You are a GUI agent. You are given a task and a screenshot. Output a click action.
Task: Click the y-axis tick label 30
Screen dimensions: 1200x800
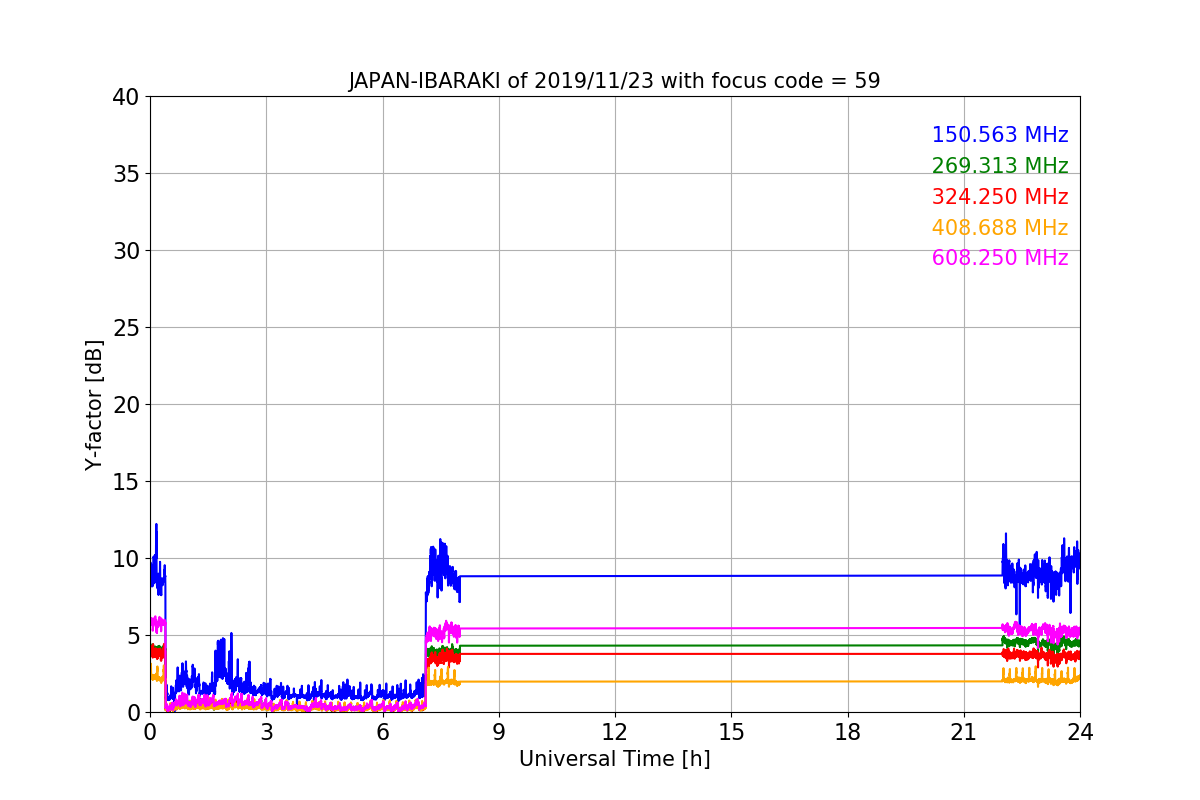click(126, 251)
